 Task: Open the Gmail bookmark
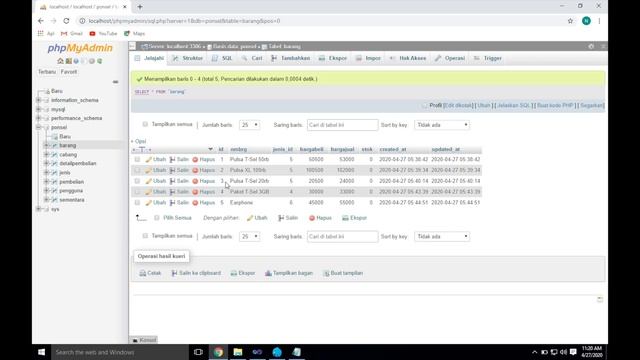[71, 33]
